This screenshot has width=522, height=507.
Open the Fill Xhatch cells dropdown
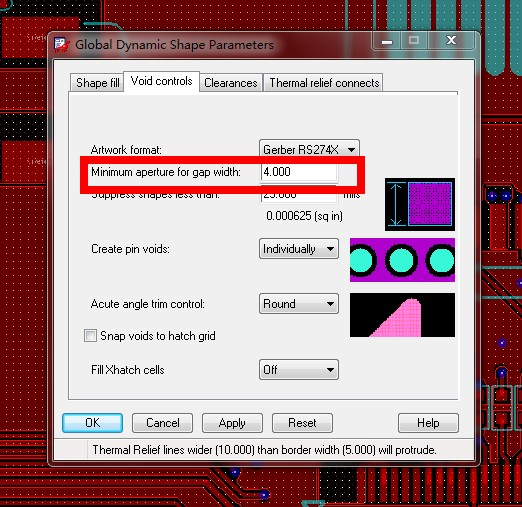299,369
